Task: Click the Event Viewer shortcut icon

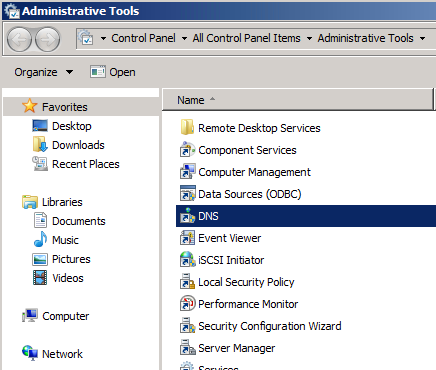Action: (x=187, y=238)
